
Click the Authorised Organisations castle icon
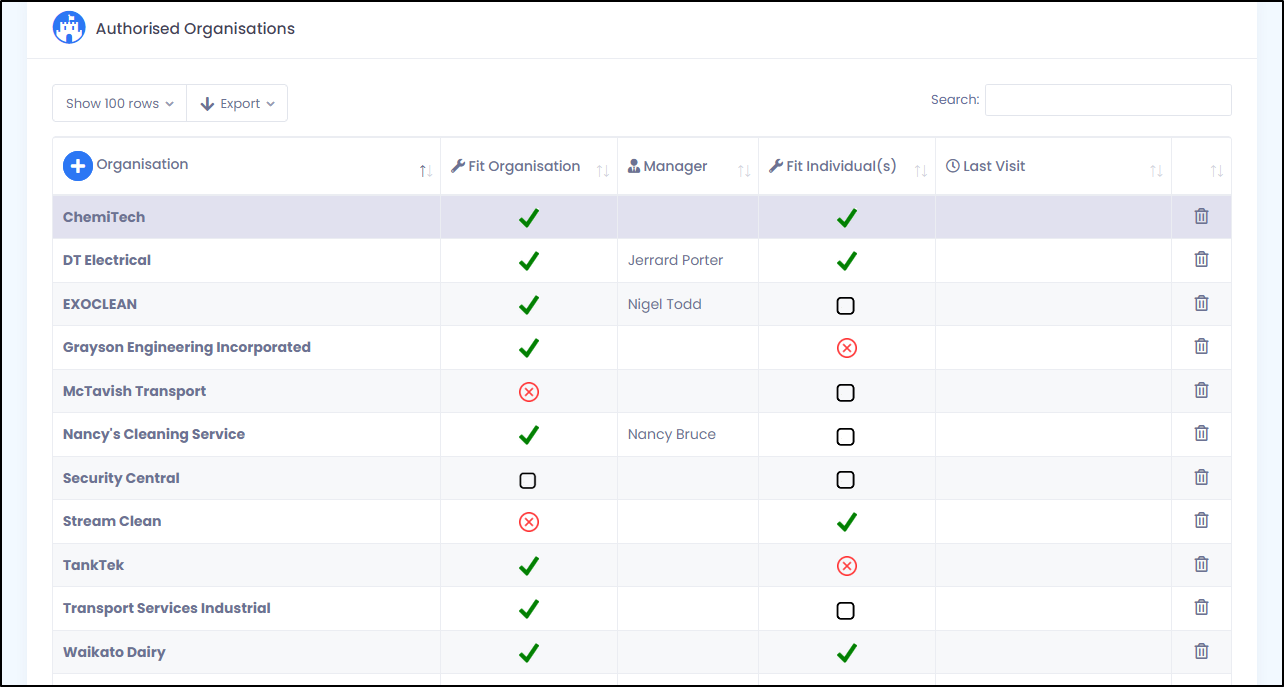69,28
